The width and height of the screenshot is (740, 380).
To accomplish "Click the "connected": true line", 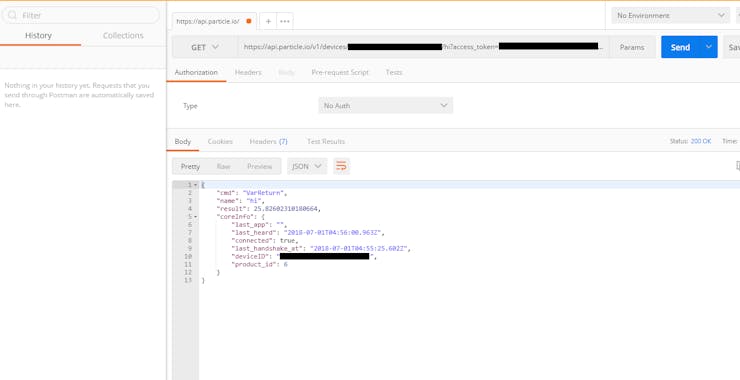I will (265, 240).
